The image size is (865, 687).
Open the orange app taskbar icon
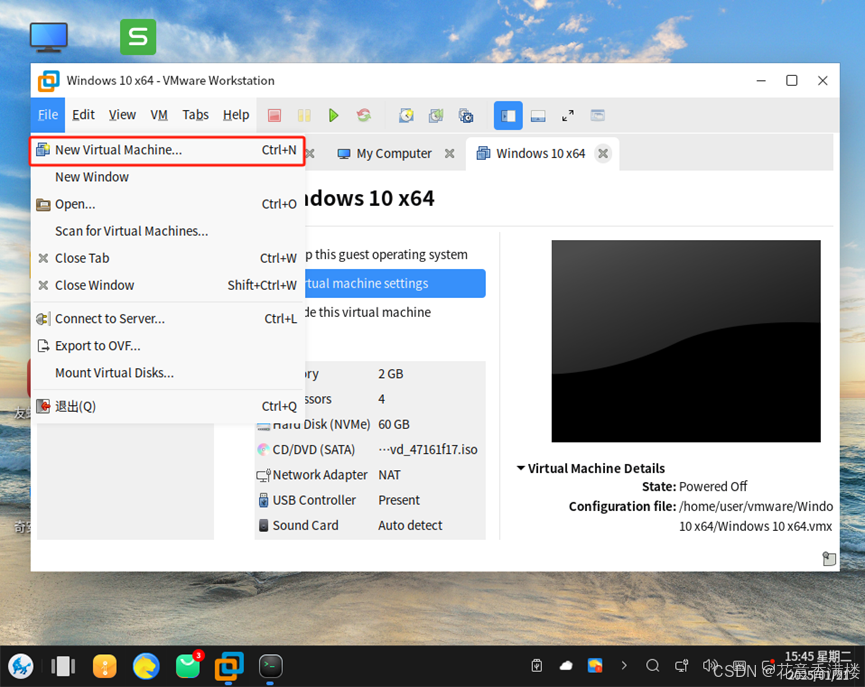(105, 666)
